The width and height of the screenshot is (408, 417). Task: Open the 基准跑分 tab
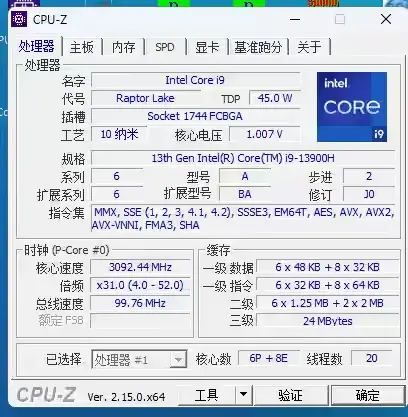[x=258, y=47]
